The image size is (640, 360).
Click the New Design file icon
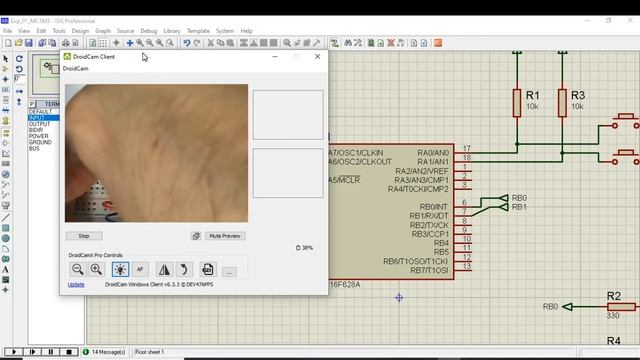[x=8, y=43]
